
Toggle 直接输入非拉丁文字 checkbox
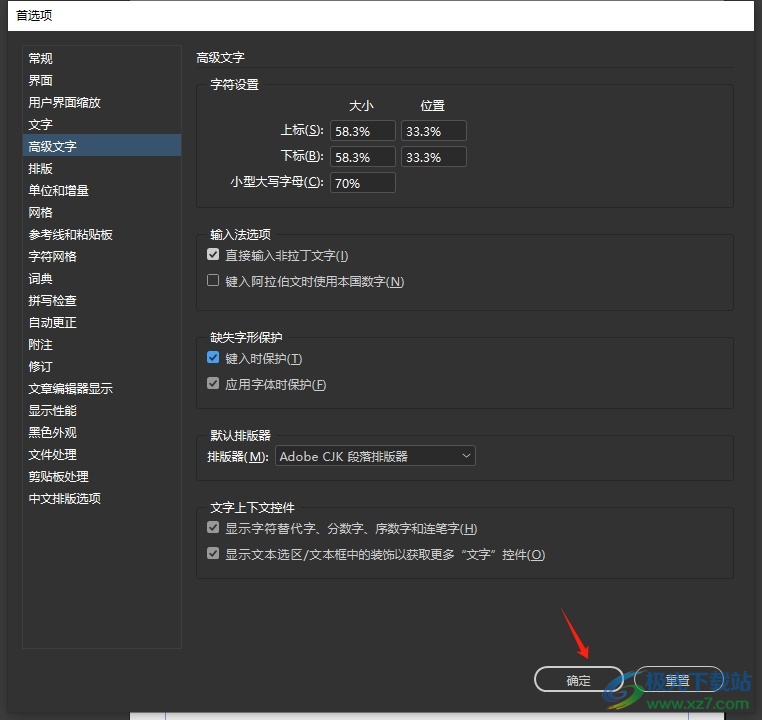point(213,255)
